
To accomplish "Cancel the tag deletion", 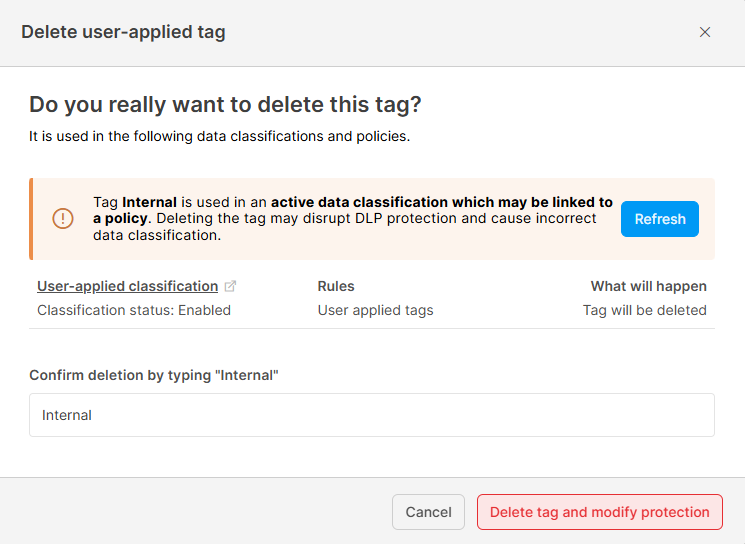I will tap(428, 512).
